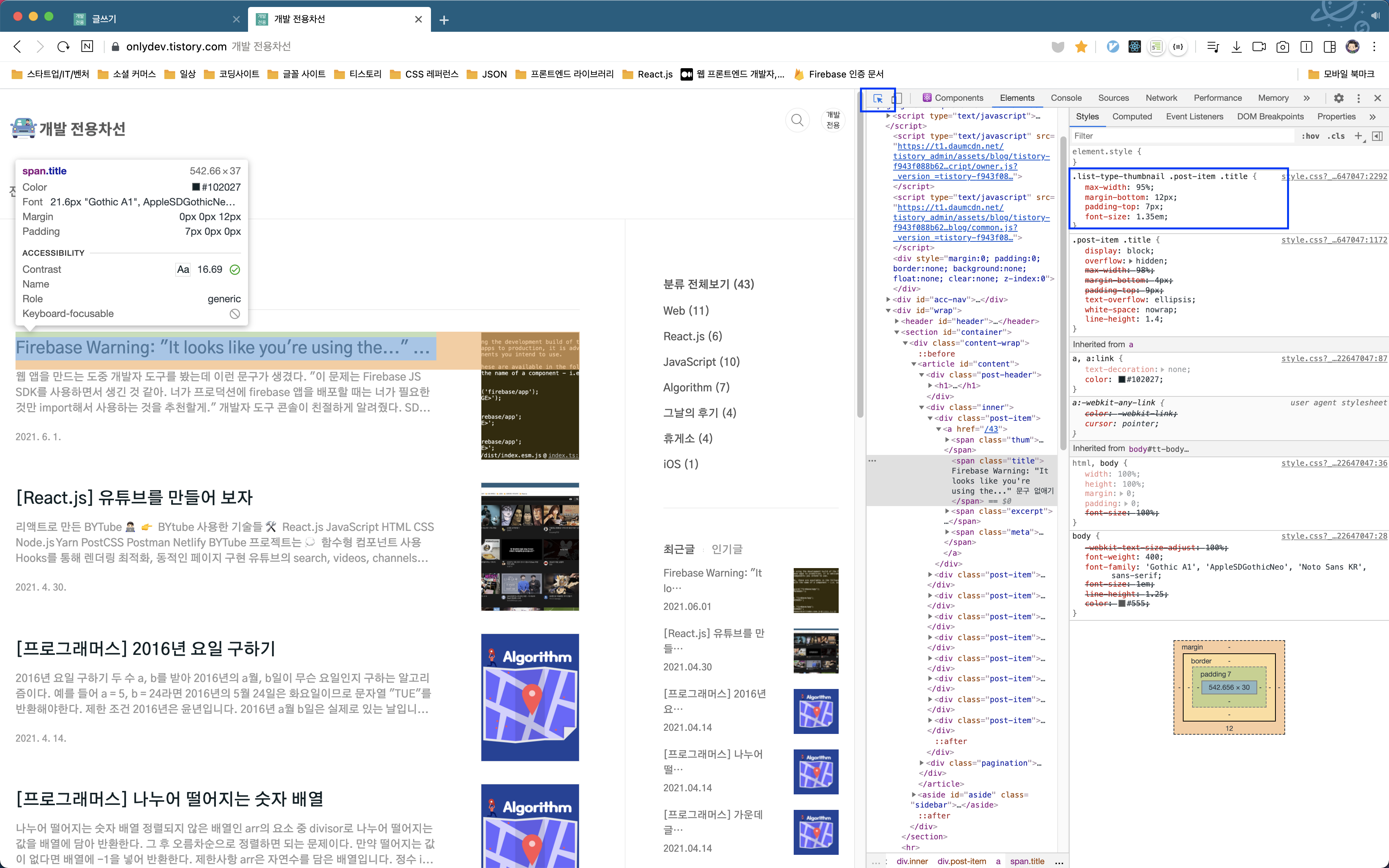Viewport: 1389px width, 868px height.
Task: Expand div.pagination element node
Action: coord(922,763)
